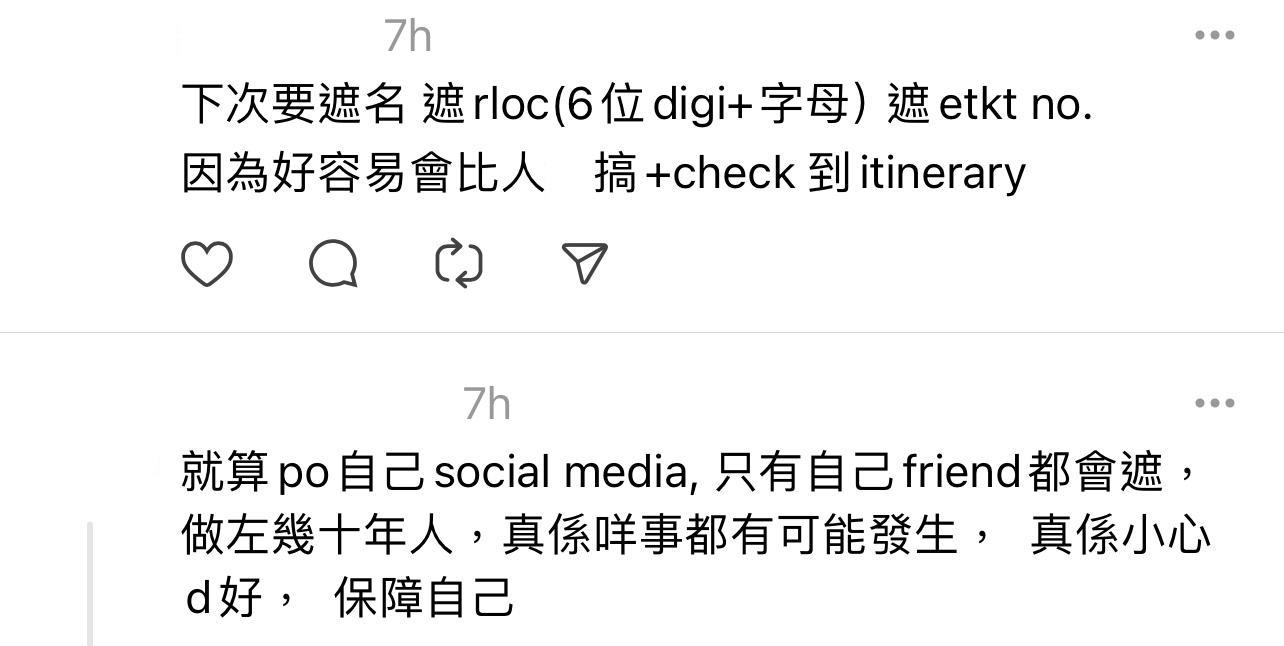Repost the reply about etkt no.
The height and width of the screenshot is (646, 1284).
pos(459,264)
